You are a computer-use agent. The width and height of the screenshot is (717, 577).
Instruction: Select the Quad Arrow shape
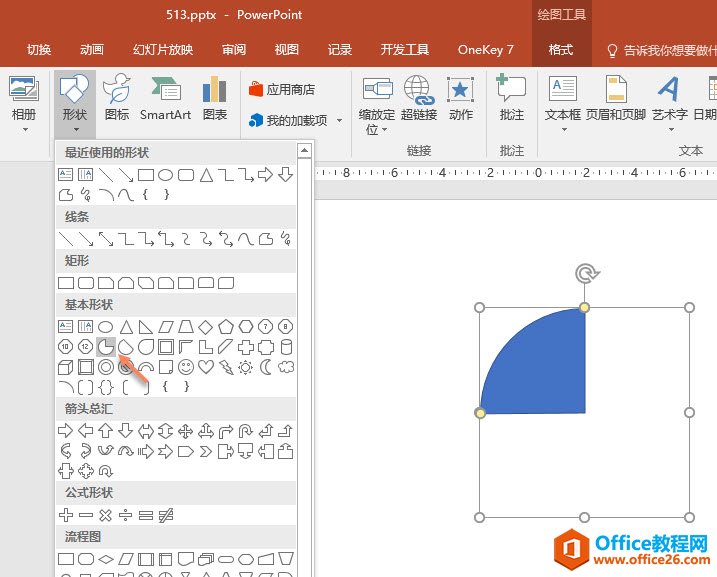tap(186, 431)
